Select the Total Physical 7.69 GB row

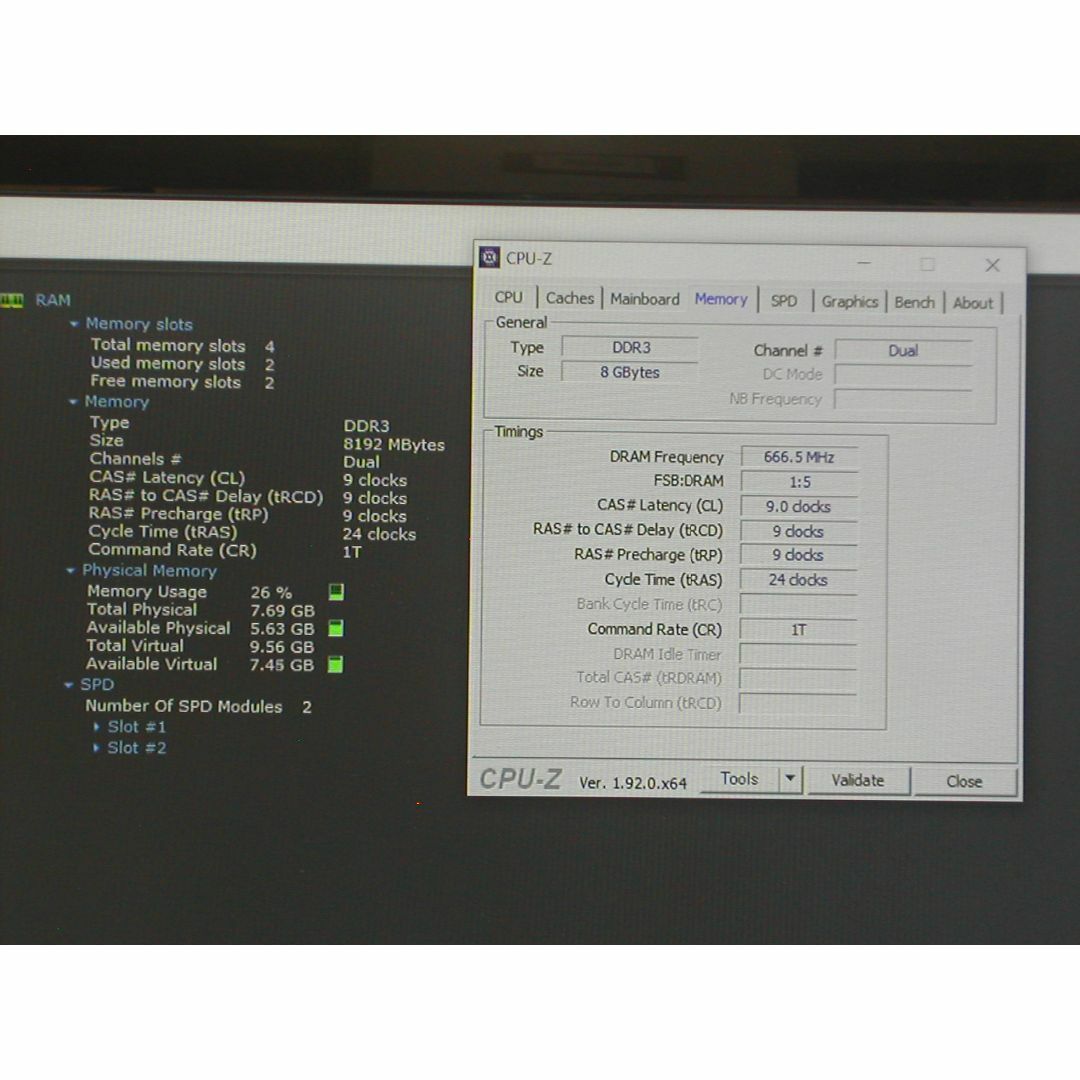coord(200,610)
